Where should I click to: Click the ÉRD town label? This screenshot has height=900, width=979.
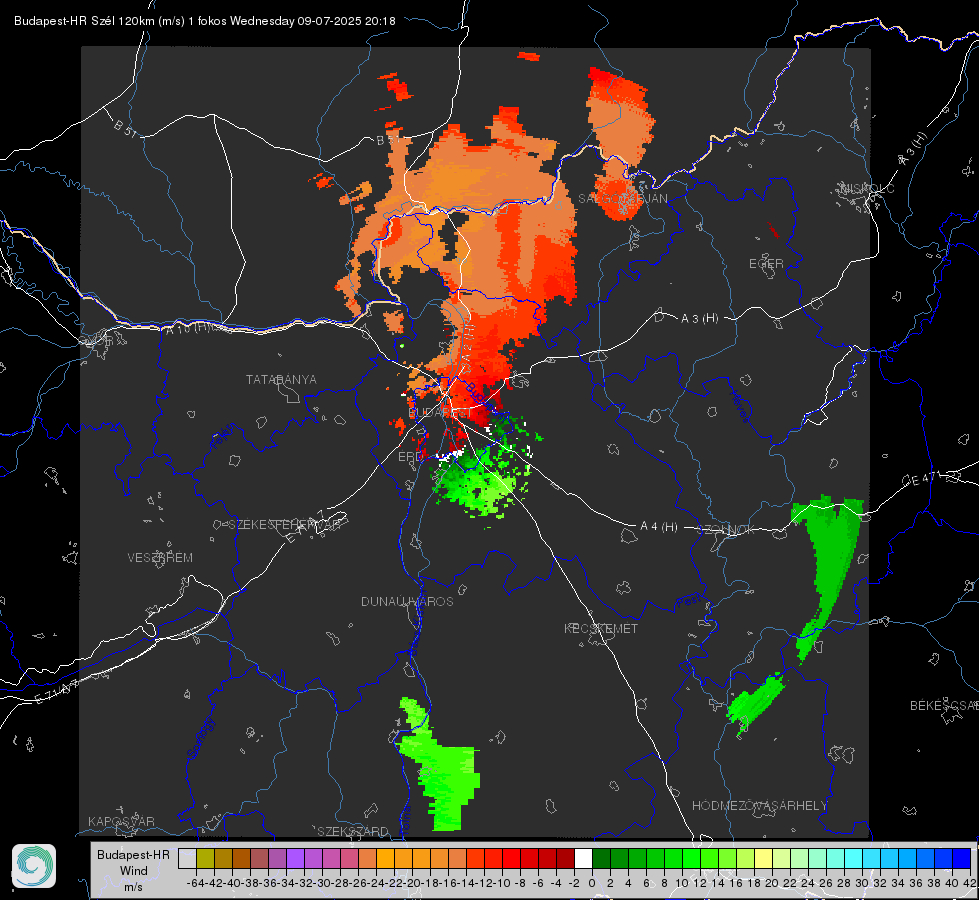click(x=410, y=457)
